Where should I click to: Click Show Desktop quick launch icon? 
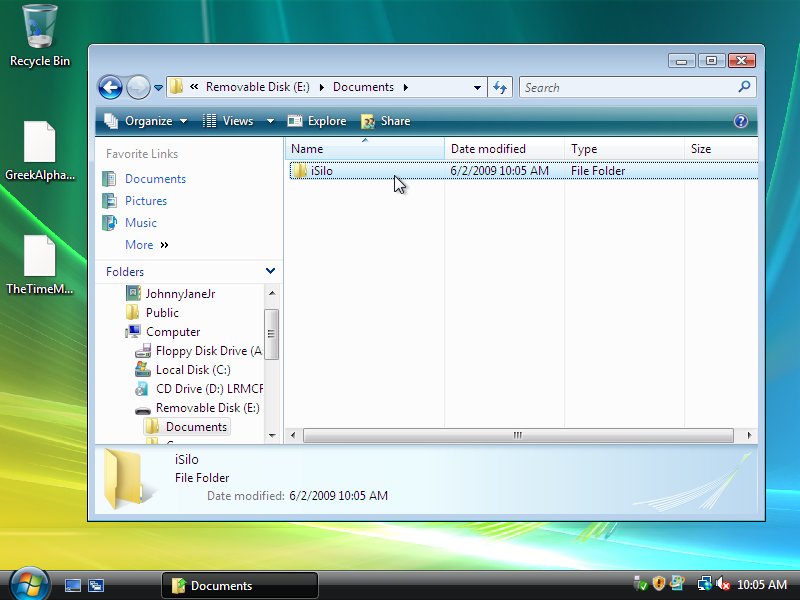point(73,585)
